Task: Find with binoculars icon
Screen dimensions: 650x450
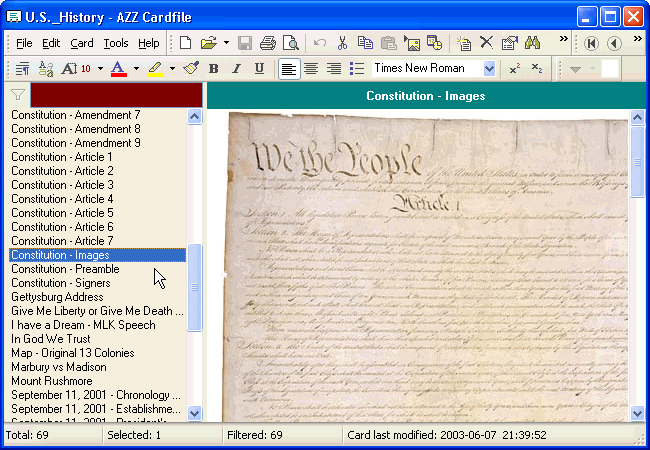Action: [532, 43]
